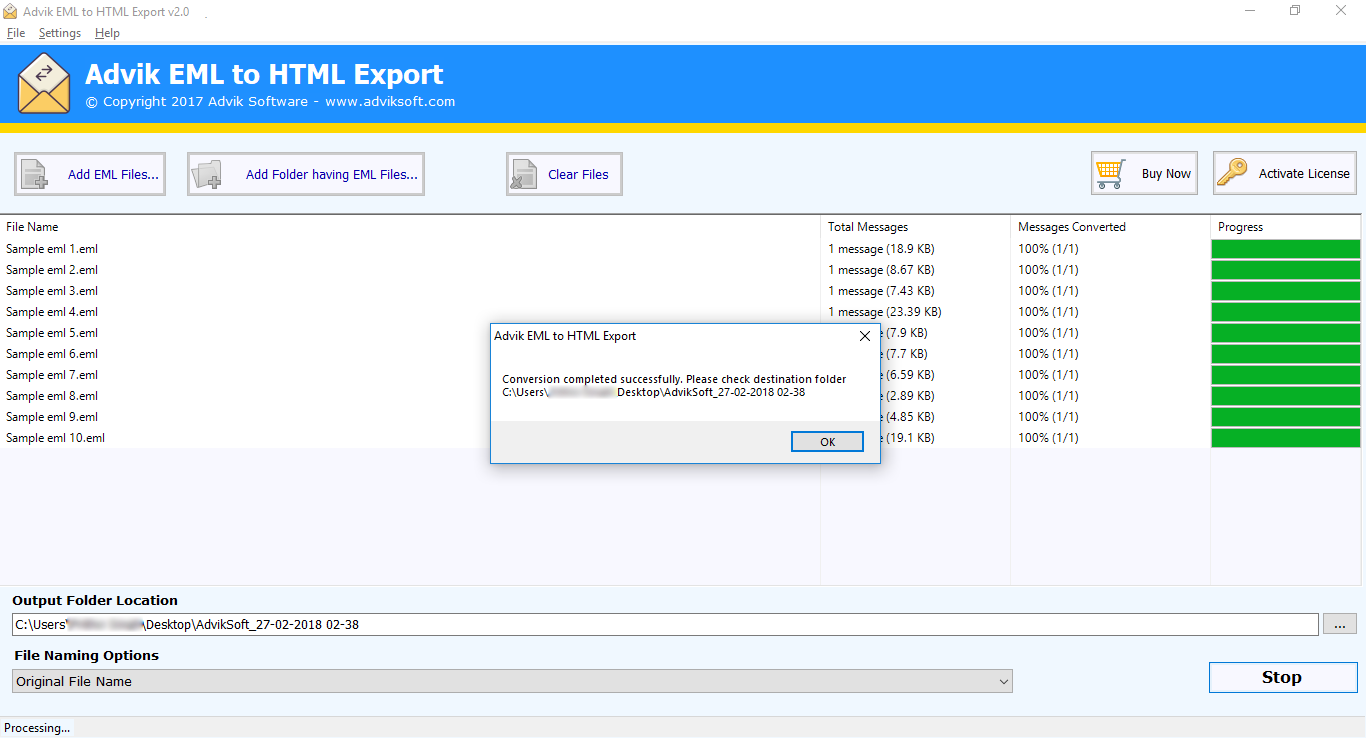Screen dimensions: 1366x738
Task: Open the File menu
Action: 16,33
